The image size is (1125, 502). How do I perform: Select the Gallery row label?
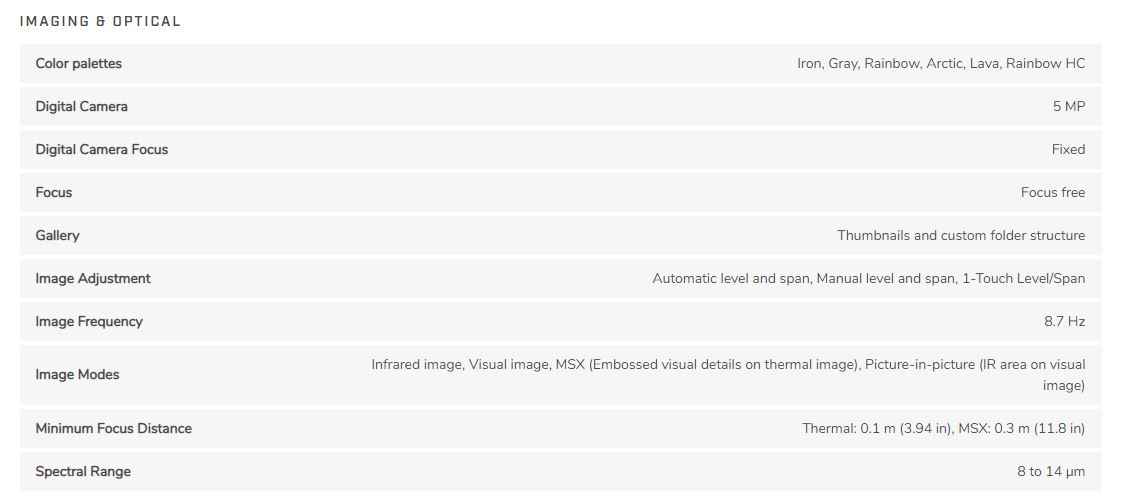point(57,236)
